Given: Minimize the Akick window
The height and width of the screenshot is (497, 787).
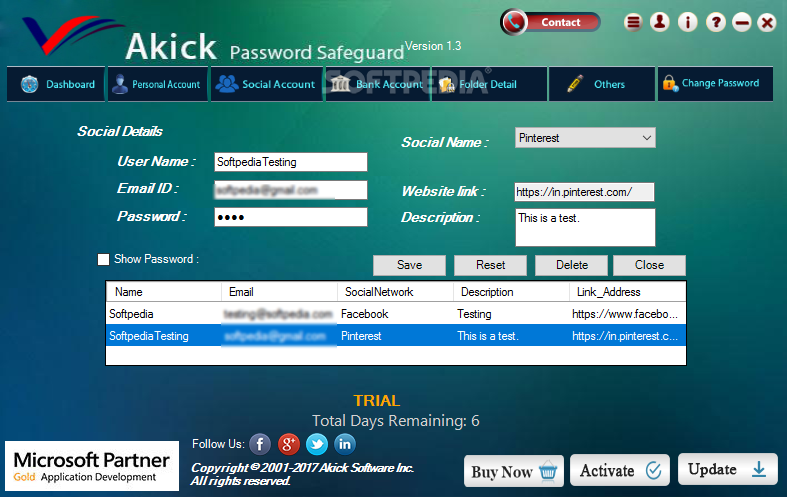Looking at the screenshot, I should pyautogui.click(x=741, y=22).
